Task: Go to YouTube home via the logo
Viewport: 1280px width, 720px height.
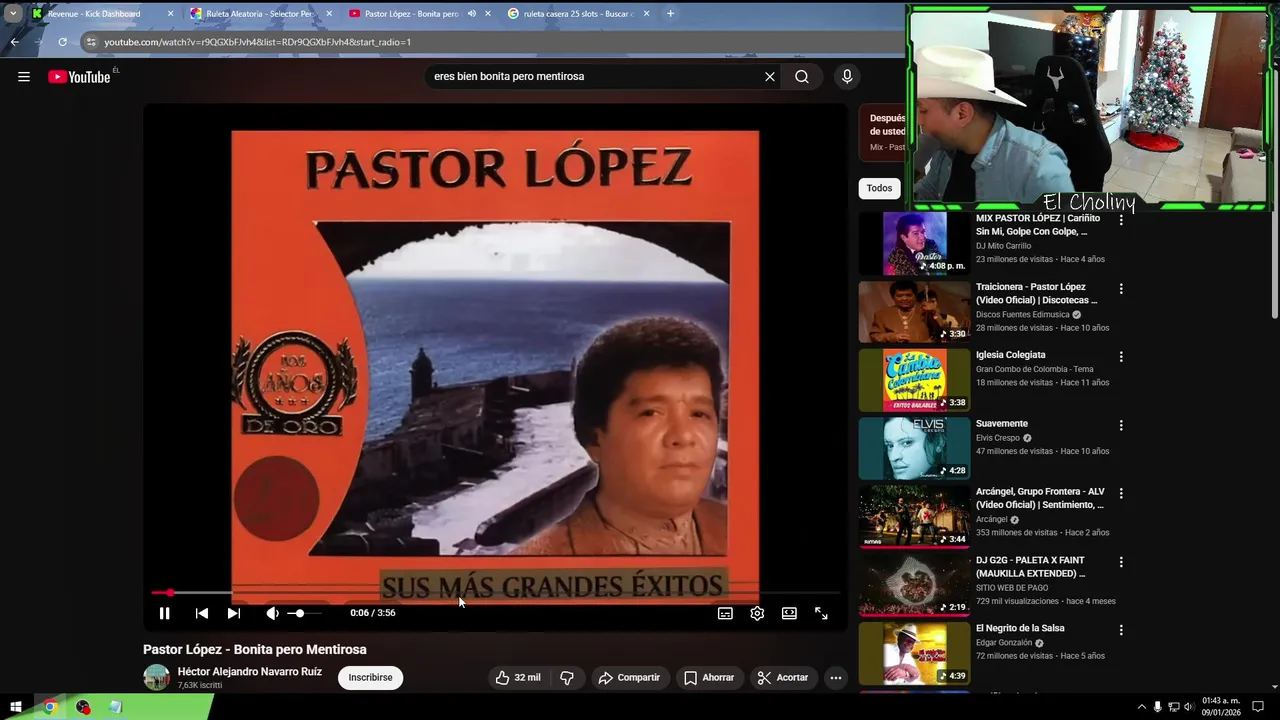Action: pyautogui.click(x=79, y=77)
